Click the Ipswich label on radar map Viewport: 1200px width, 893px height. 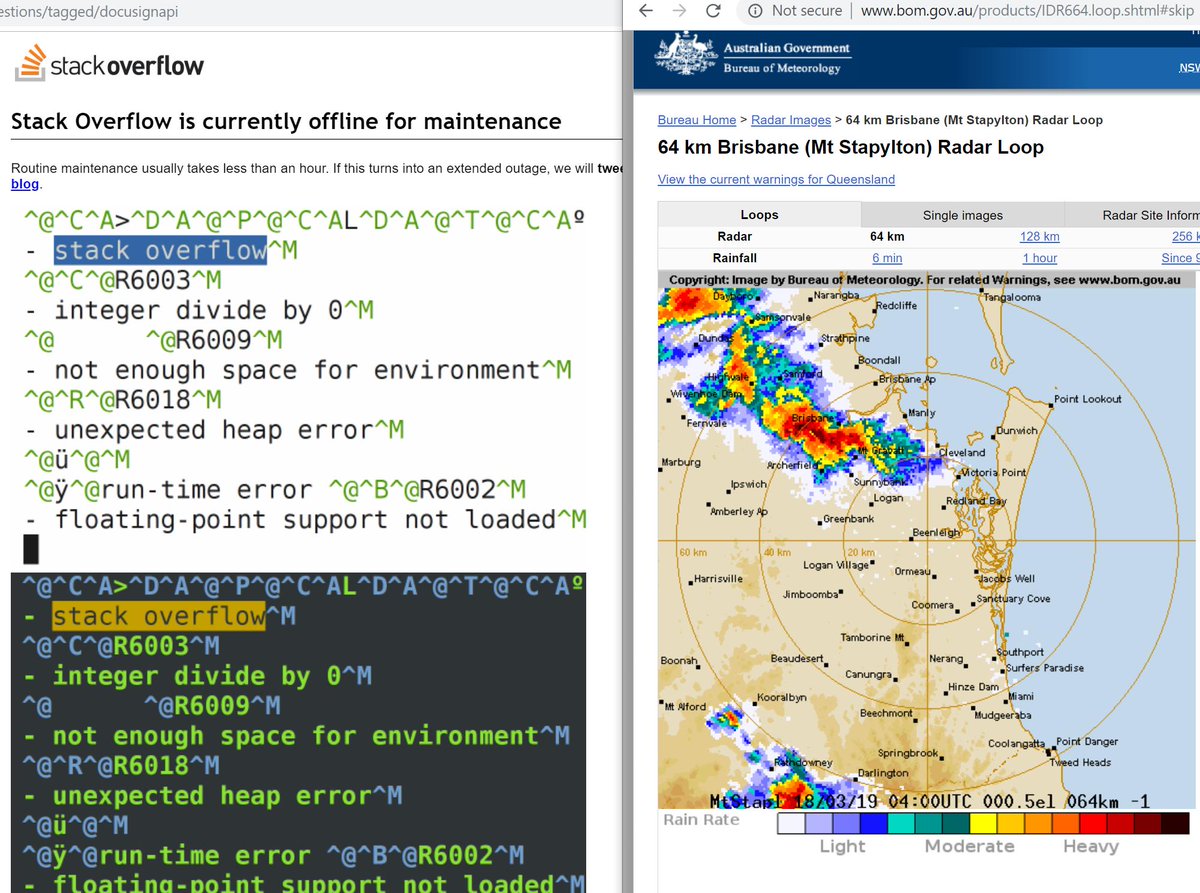[748, 484]
